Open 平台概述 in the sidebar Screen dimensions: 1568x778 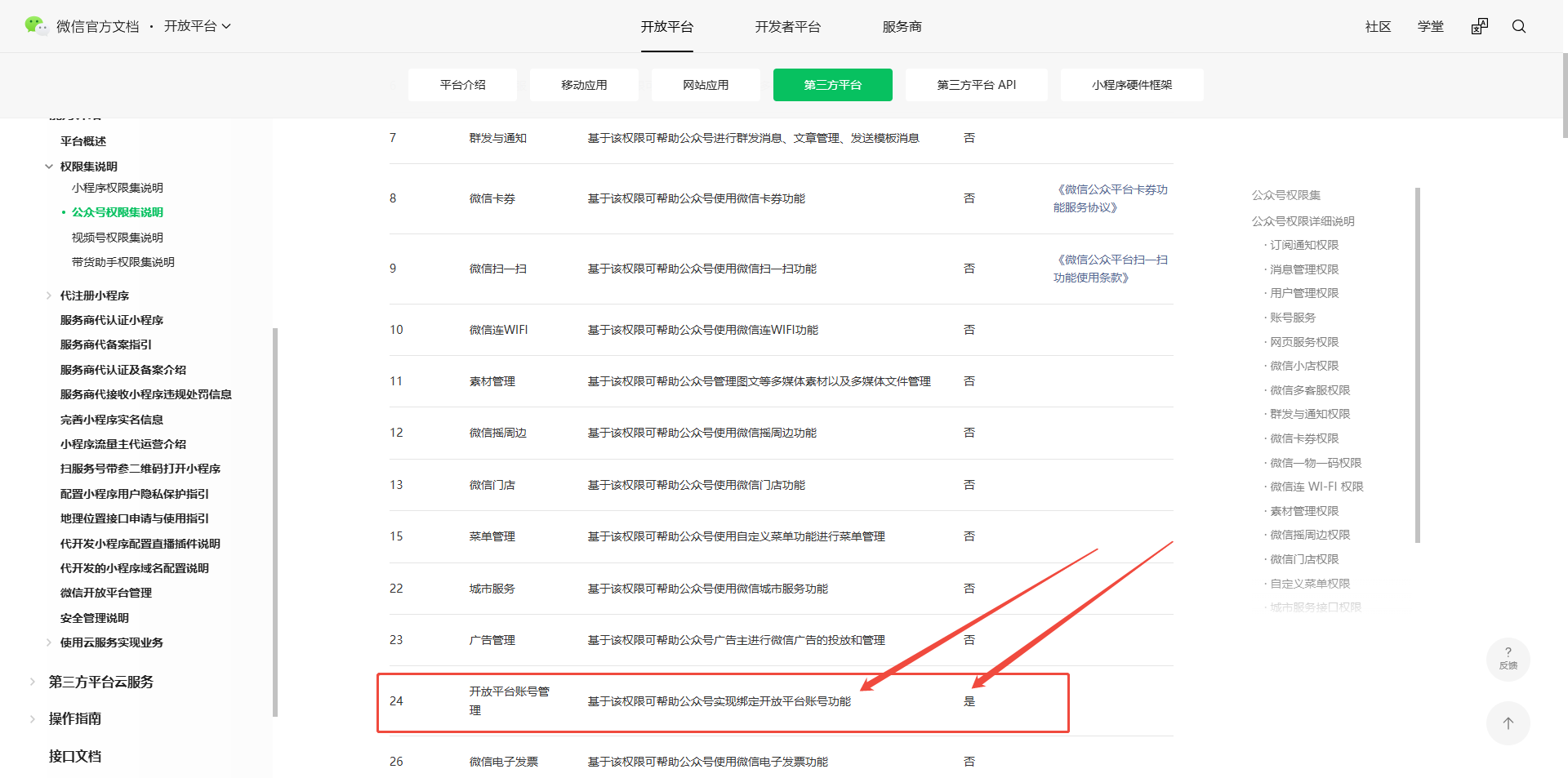(83, 141)
